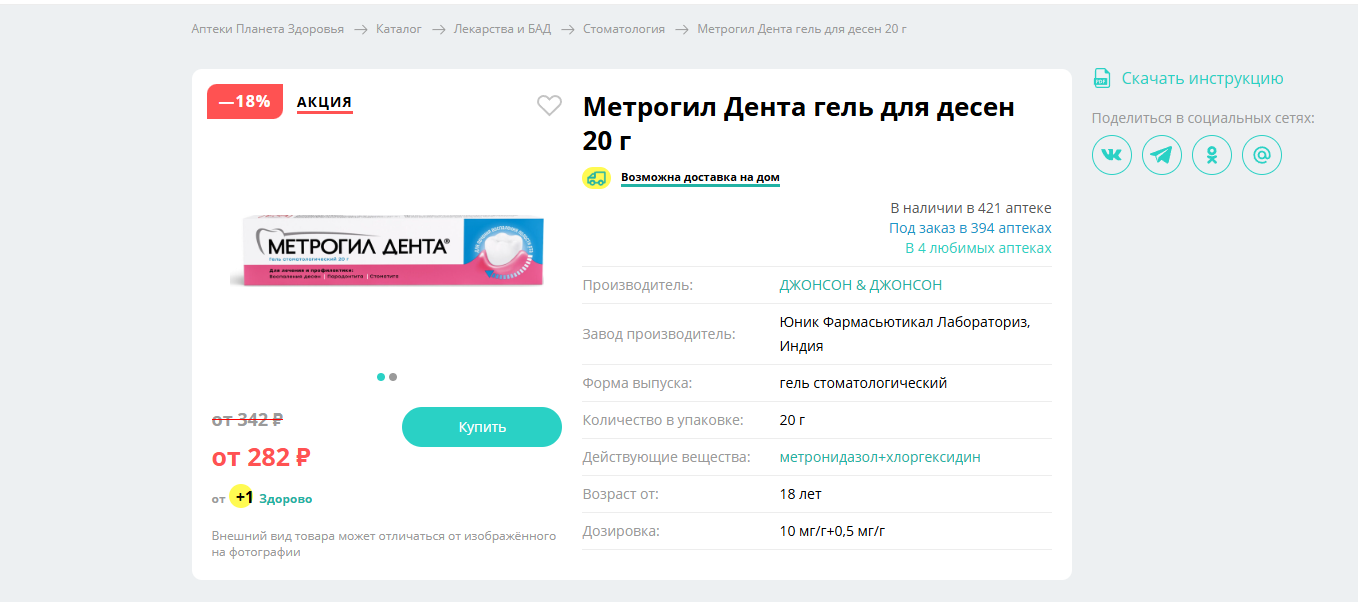Add product to favorites with heart icon
The height and width of the screenshot is (602, 1358).
tap(549, 105)
